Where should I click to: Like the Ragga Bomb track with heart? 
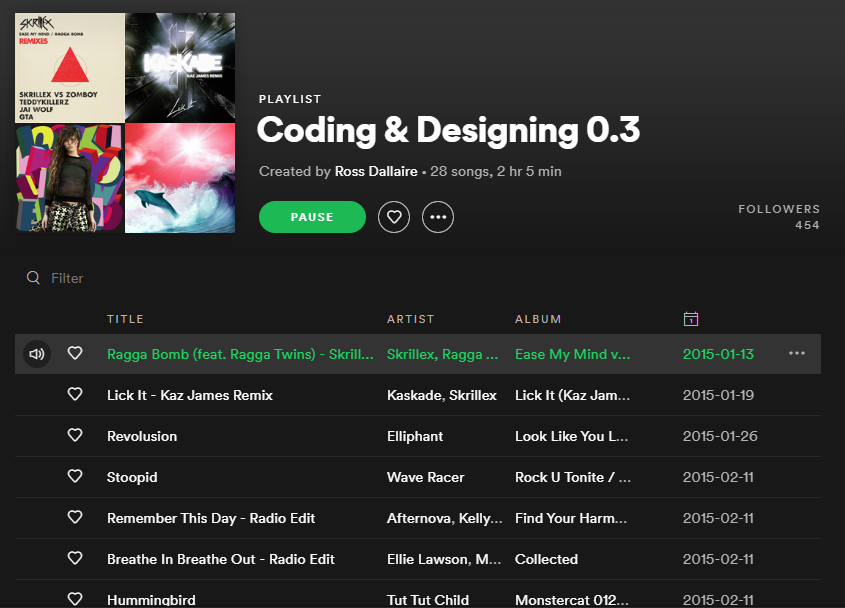[75, 353]
